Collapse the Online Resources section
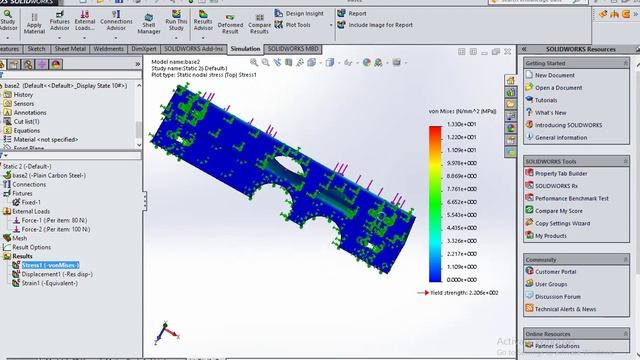 tap(625, 334)
